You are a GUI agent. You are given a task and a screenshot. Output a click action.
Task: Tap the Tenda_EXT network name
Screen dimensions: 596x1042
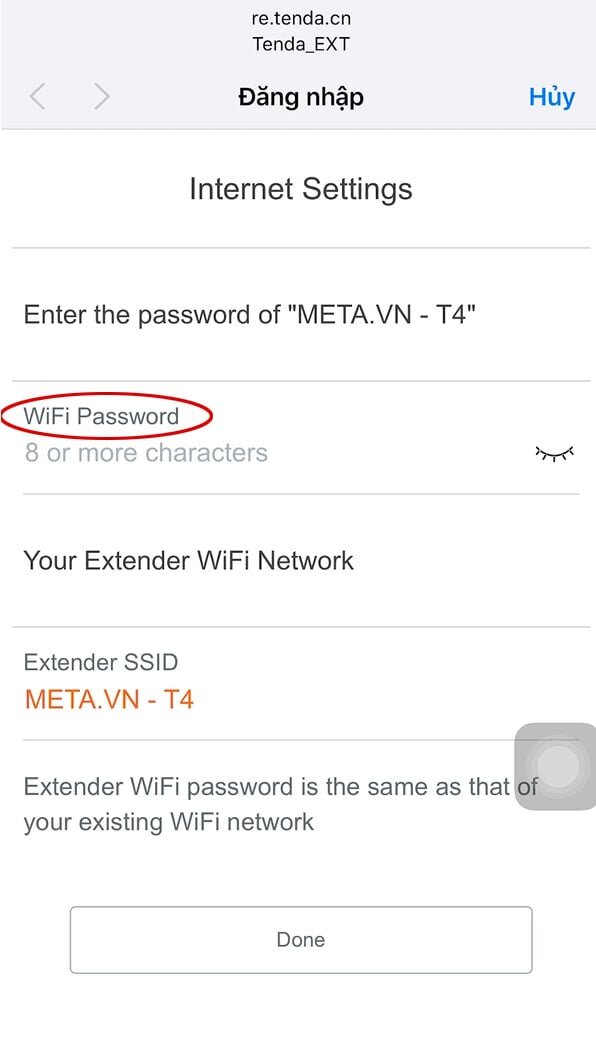pos(298,44)
